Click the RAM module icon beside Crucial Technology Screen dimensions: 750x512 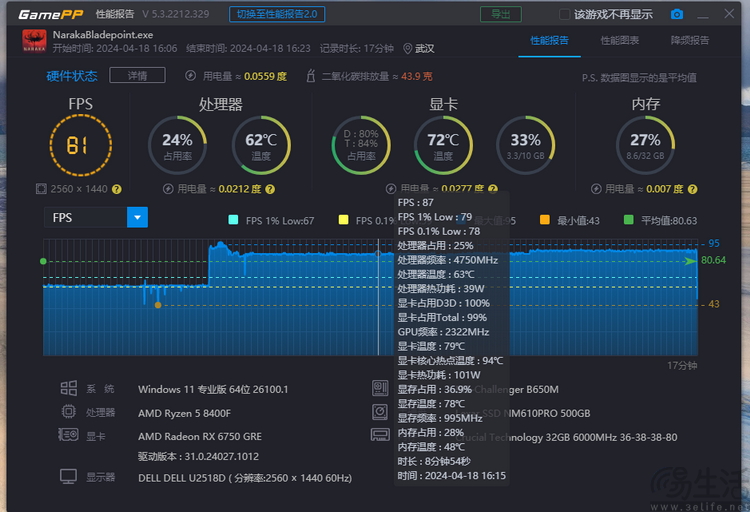[380, 434]
